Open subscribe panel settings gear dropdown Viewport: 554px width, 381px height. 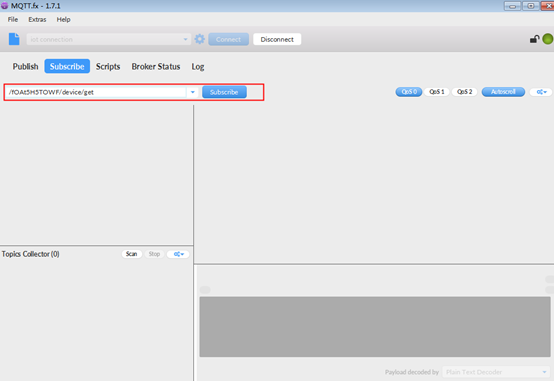pos(541,92)
